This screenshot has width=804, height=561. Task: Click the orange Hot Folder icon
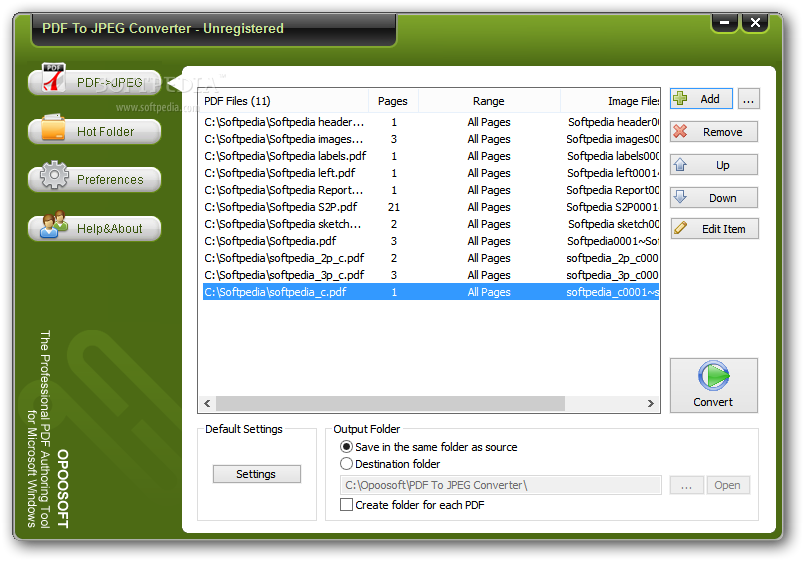point(53,127)
